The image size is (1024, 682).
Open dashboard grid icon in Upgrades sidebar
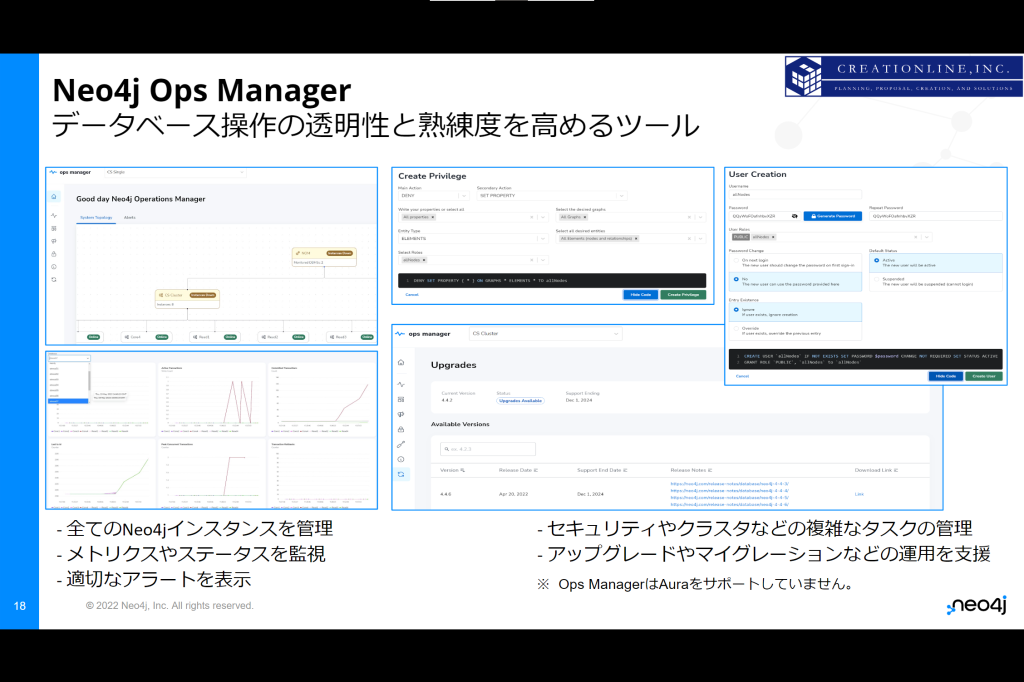click(x=401, y=399)
